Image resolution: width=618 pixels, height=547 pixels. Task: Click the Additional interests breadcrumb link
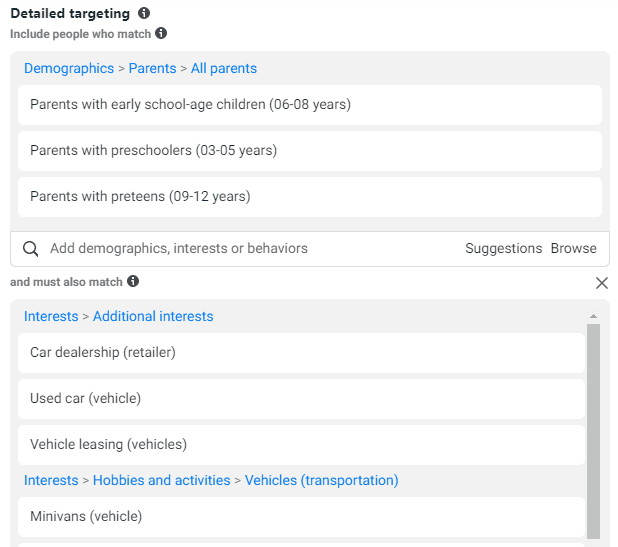153,316
